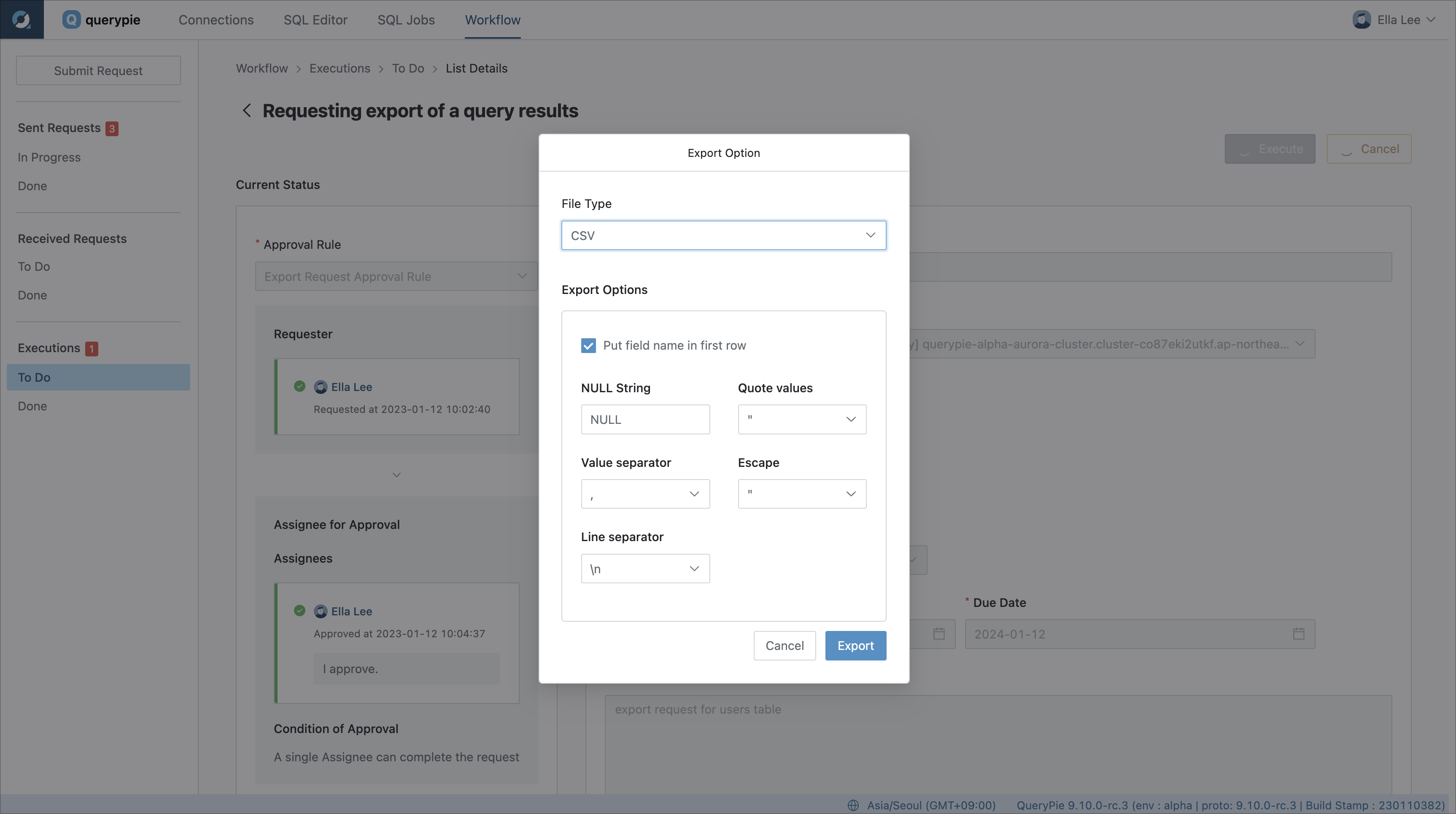Image resolution: width=1456 pixels, height=814 pixels.
Task: Select Done under Received Requests
Action: (32, 295)
